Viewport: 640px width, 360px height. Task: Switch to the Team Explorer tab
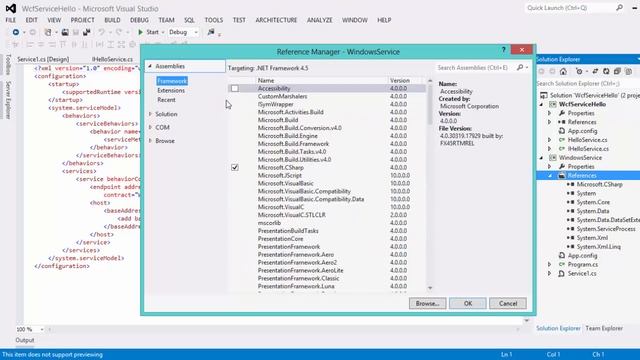click(x=604, y=328)
